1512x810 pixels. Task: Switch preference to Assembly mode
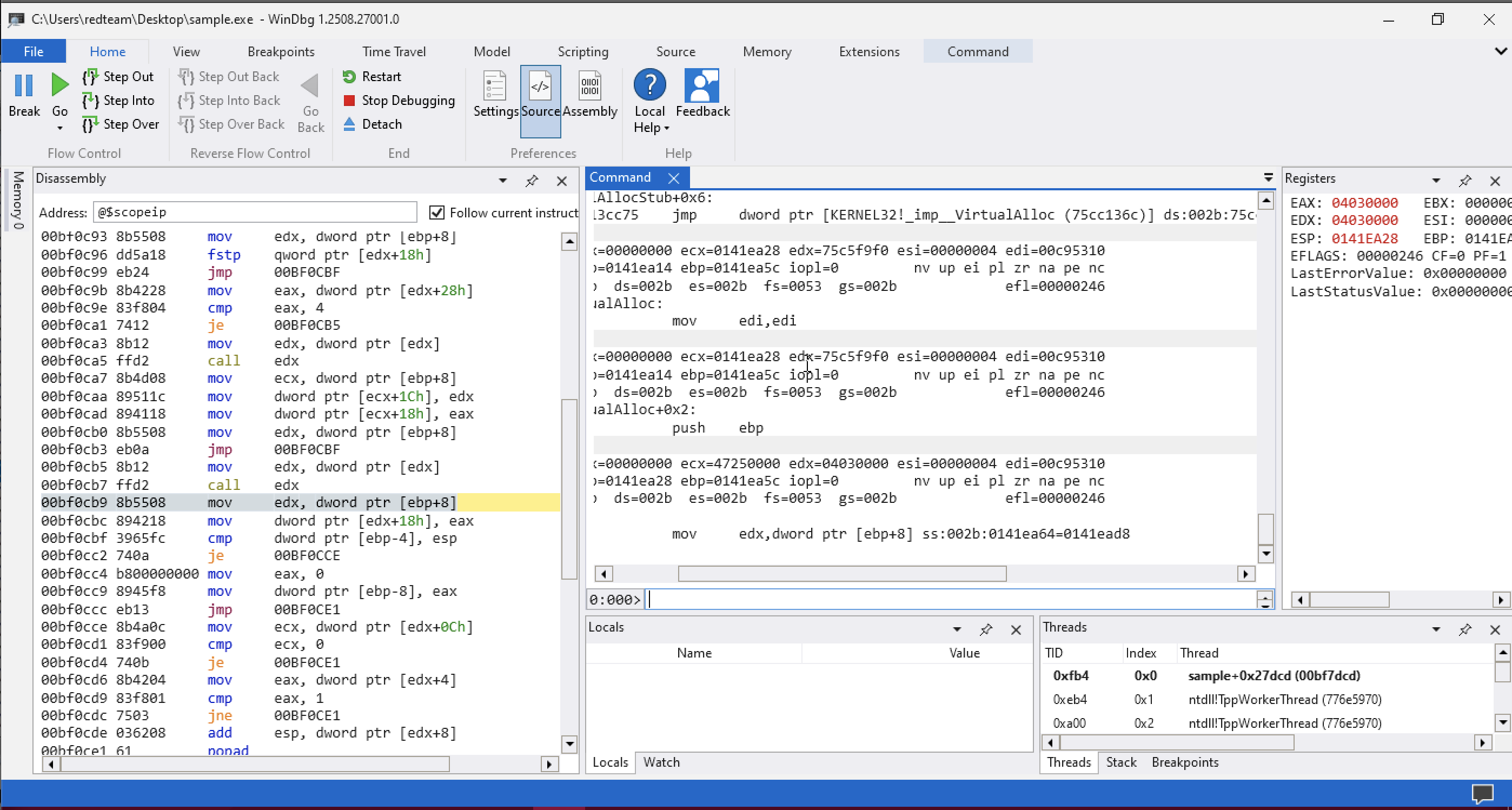pos(589,95)
